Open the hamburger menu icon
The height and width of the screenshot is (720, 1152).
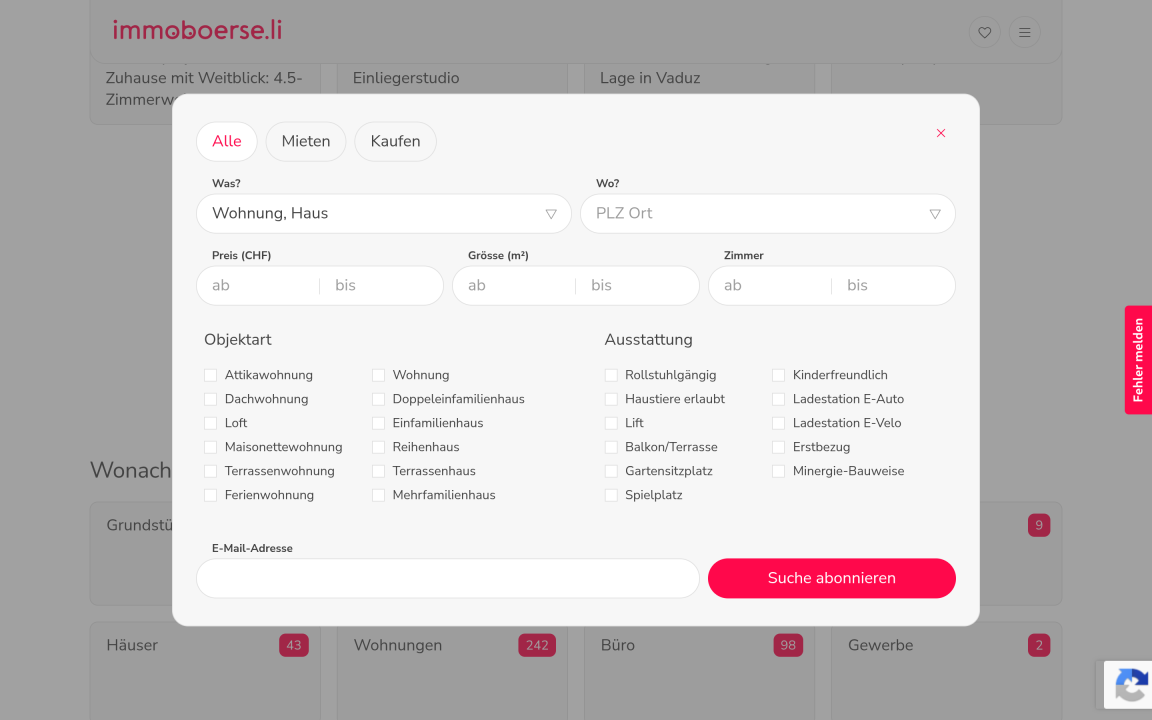click(x=1024, y=32)
